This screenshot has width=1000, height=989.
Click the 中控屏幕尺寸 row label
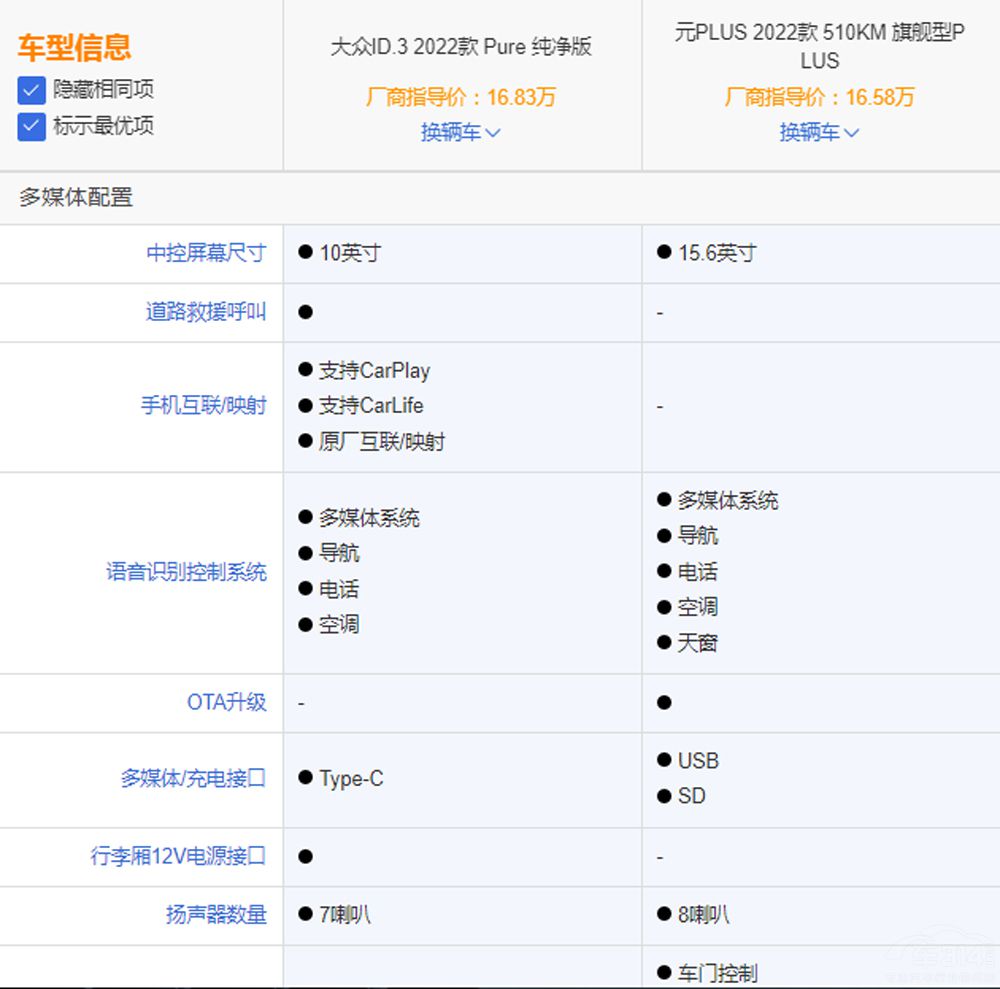(x=206, y=253)
